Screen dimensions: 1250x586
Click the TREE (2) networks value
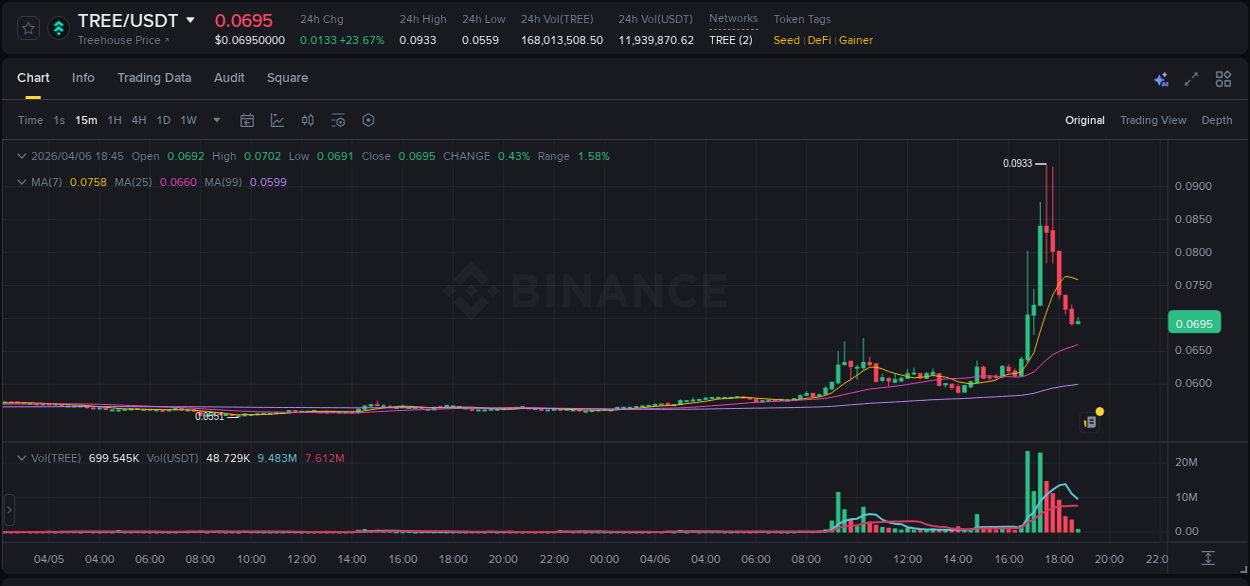tap(731, 40)
